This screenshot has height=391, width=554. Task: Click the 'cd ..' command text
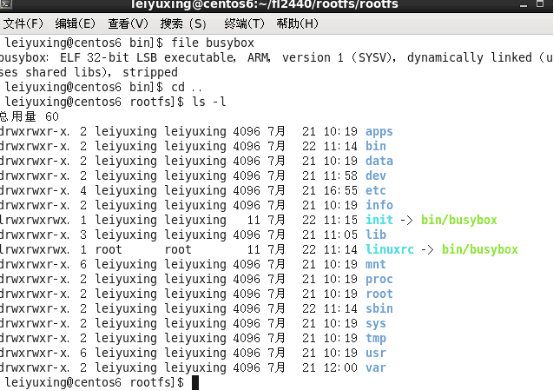click(187, 87)
